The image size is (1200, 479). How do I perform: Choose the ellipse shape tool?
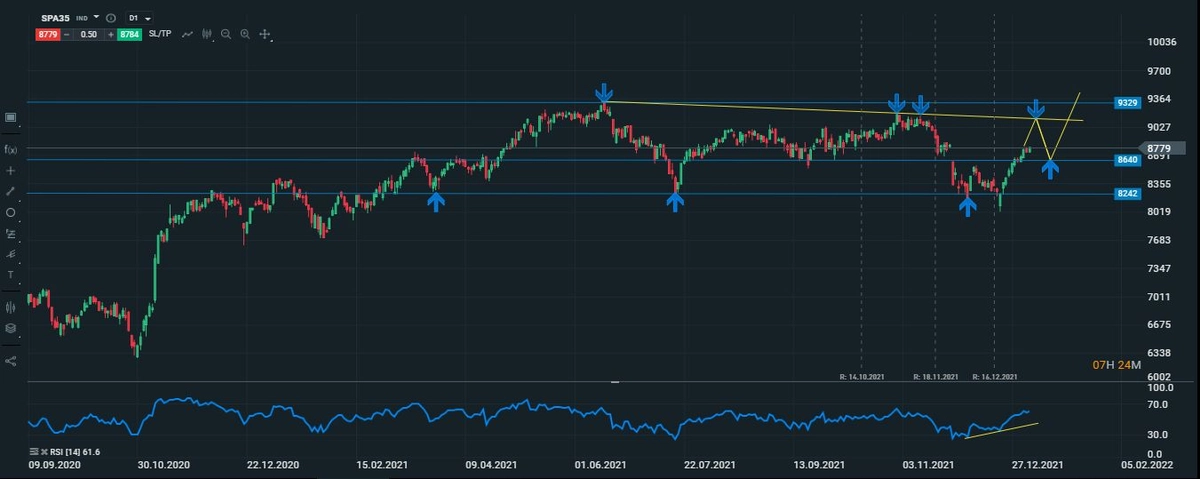tap(11, 212)
